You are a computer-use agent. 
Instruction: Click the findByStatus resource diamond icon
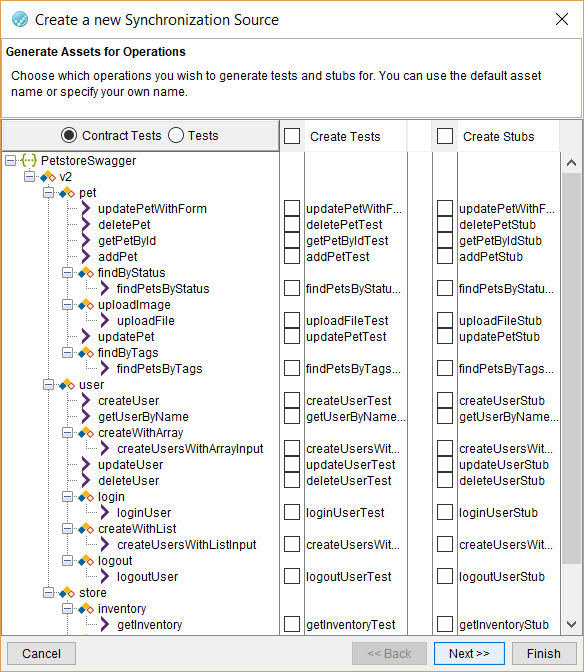[86, 273]
